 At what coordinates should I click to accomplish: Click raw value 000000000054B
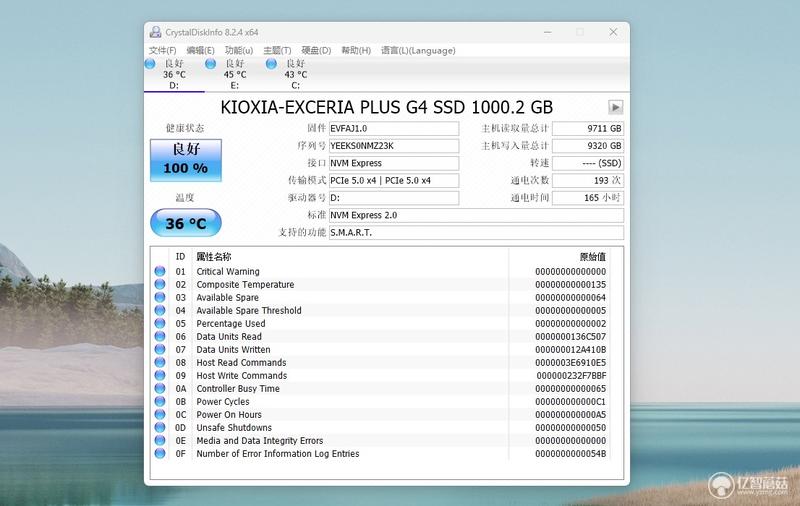click(x=570, y=453)
